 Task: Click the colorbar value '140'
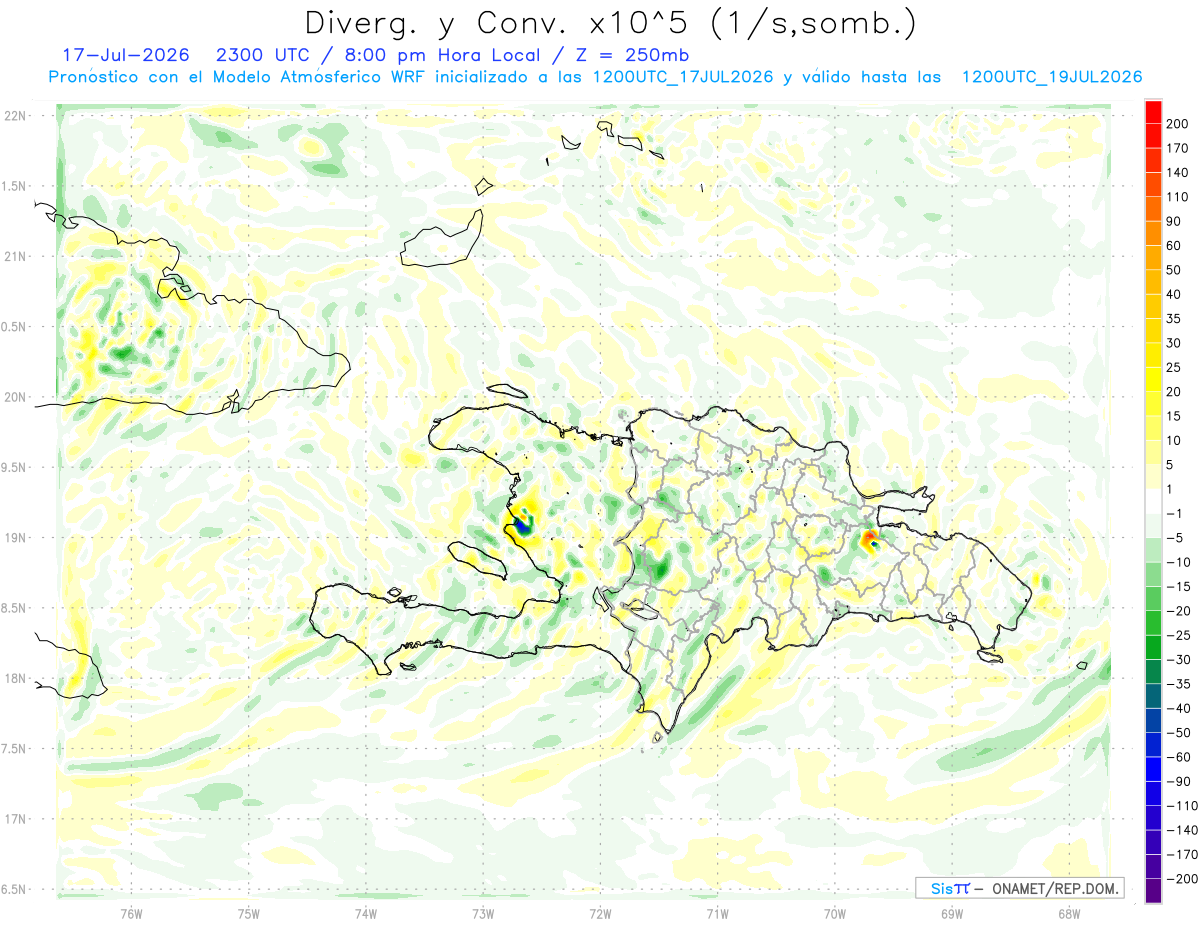(x=1177, y=173)
